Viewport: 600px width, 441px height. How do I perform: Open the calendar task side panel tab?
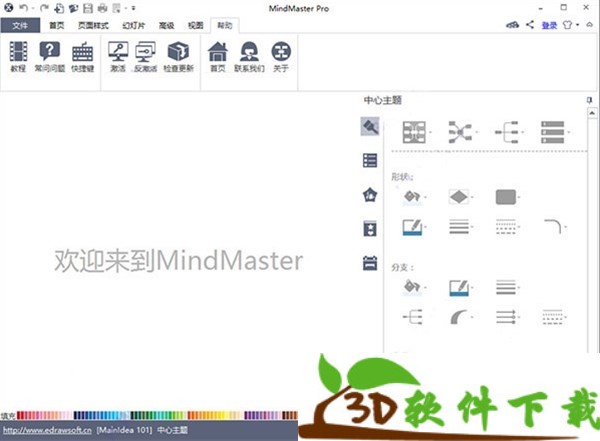[370, 263]
